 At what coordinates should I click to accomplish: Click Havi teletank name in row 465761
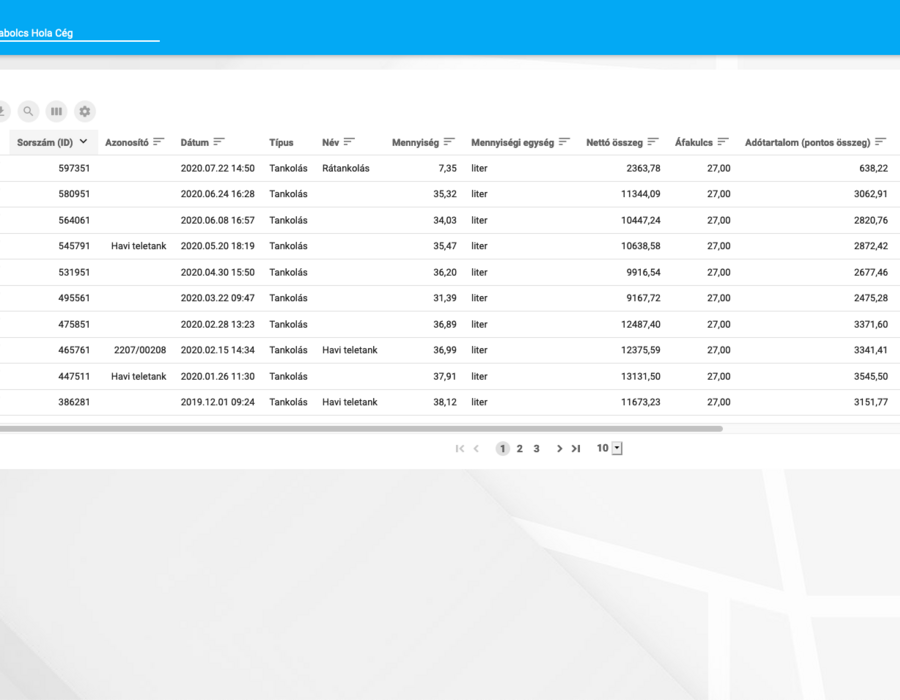[350, 350]
